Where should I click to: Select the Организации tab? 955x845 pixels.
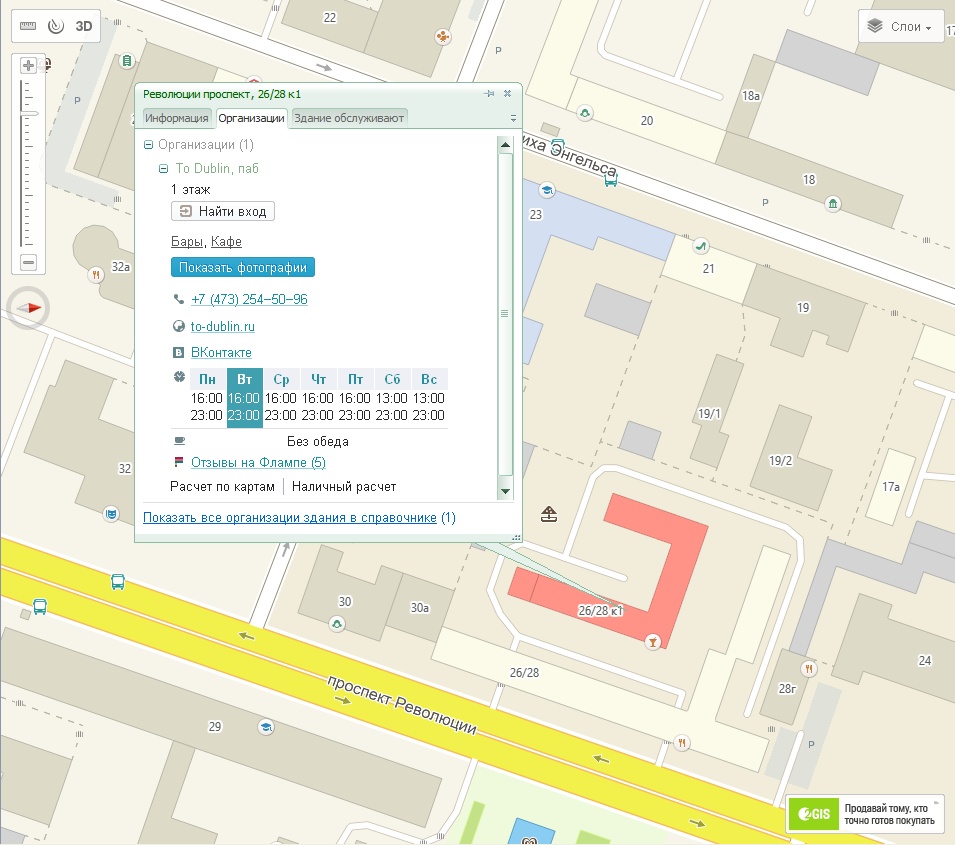coord(251,118)
